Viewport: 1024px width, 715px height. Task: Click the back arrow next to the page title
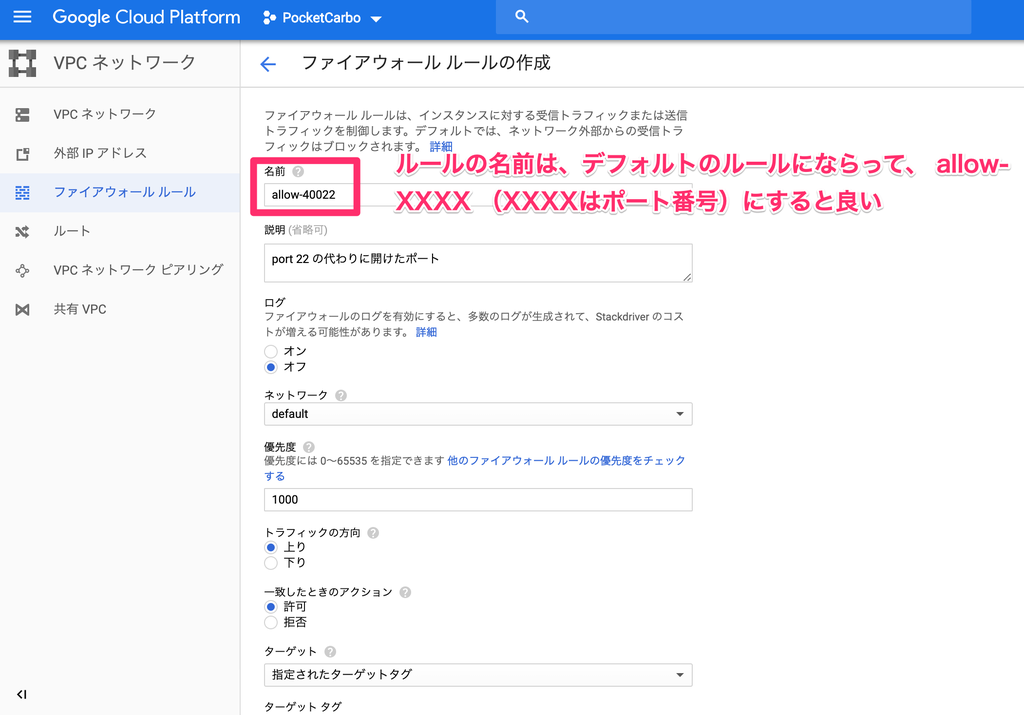pos(267,62)
